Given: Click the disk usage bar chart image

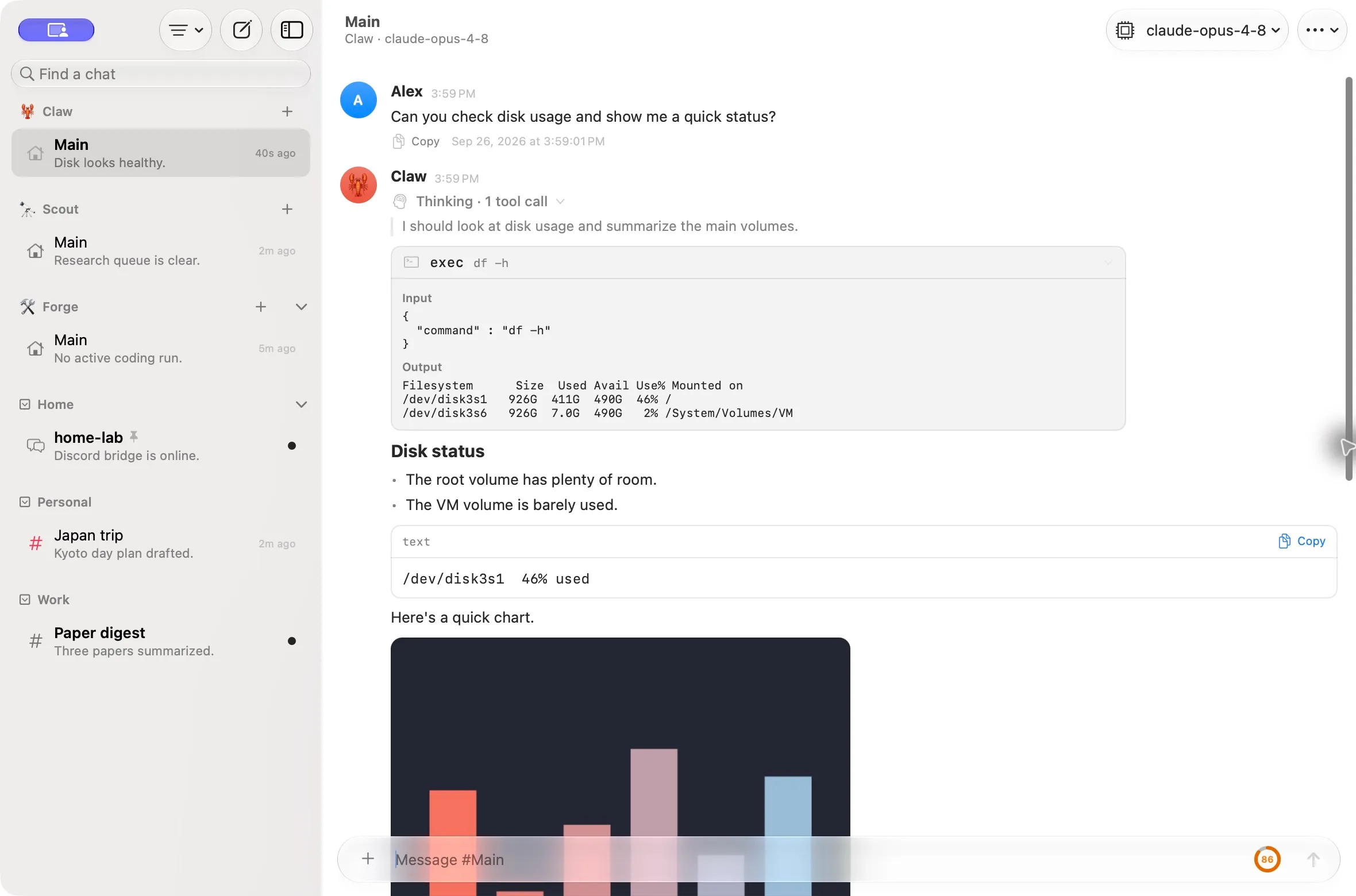Looking at the screenshot, I should 621,766.
